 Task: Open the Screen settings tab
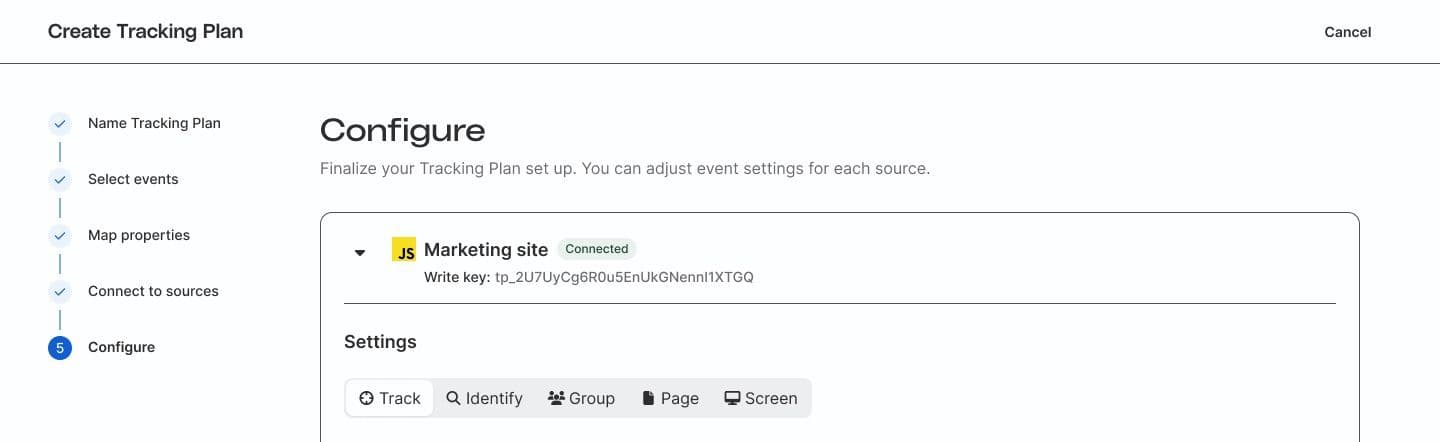tap(761, 398)
